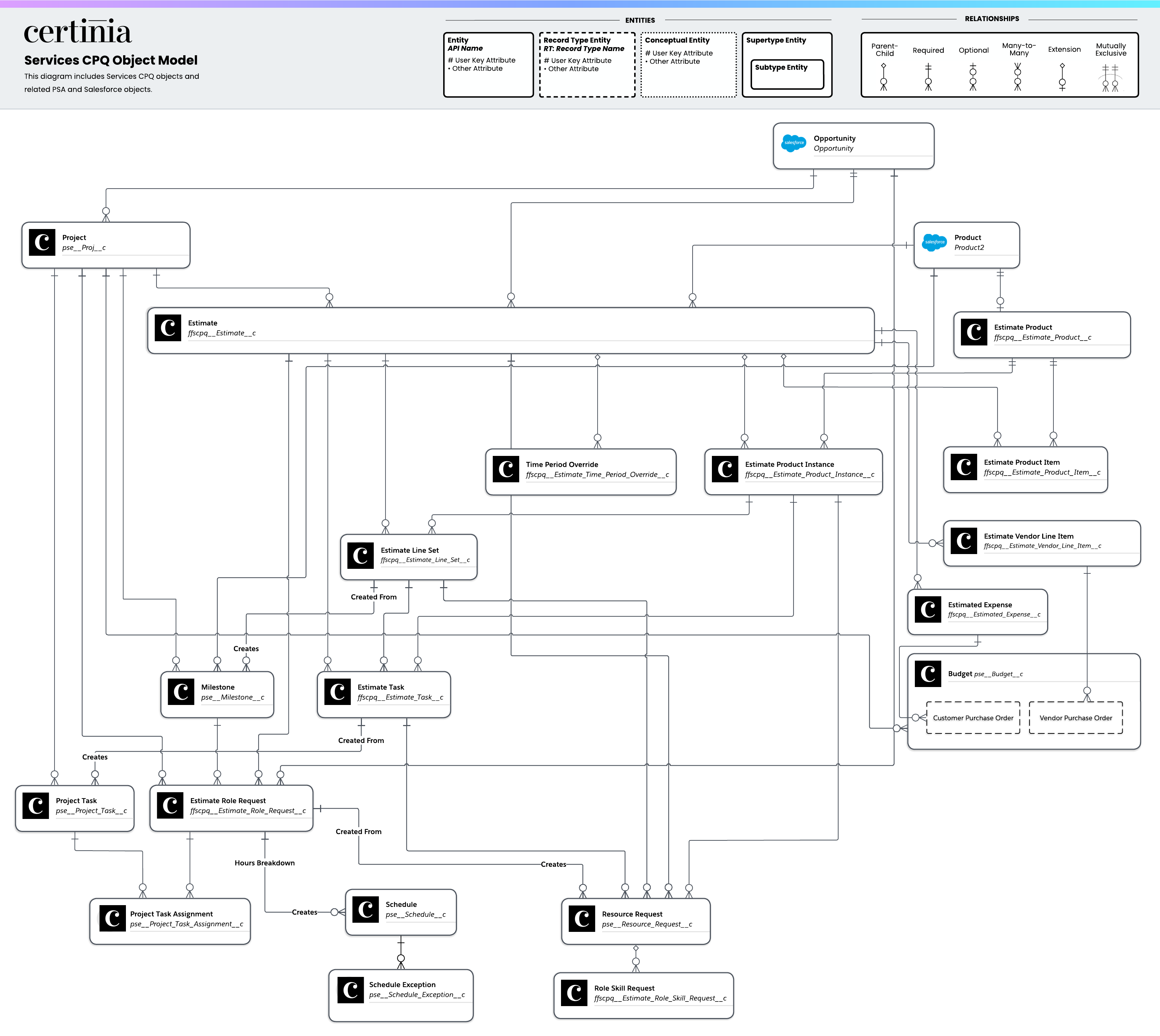The width and height of the screenshot is (1160, 1036).
Task: Click the Certinia icon on Budget entity
Action: 928,673
